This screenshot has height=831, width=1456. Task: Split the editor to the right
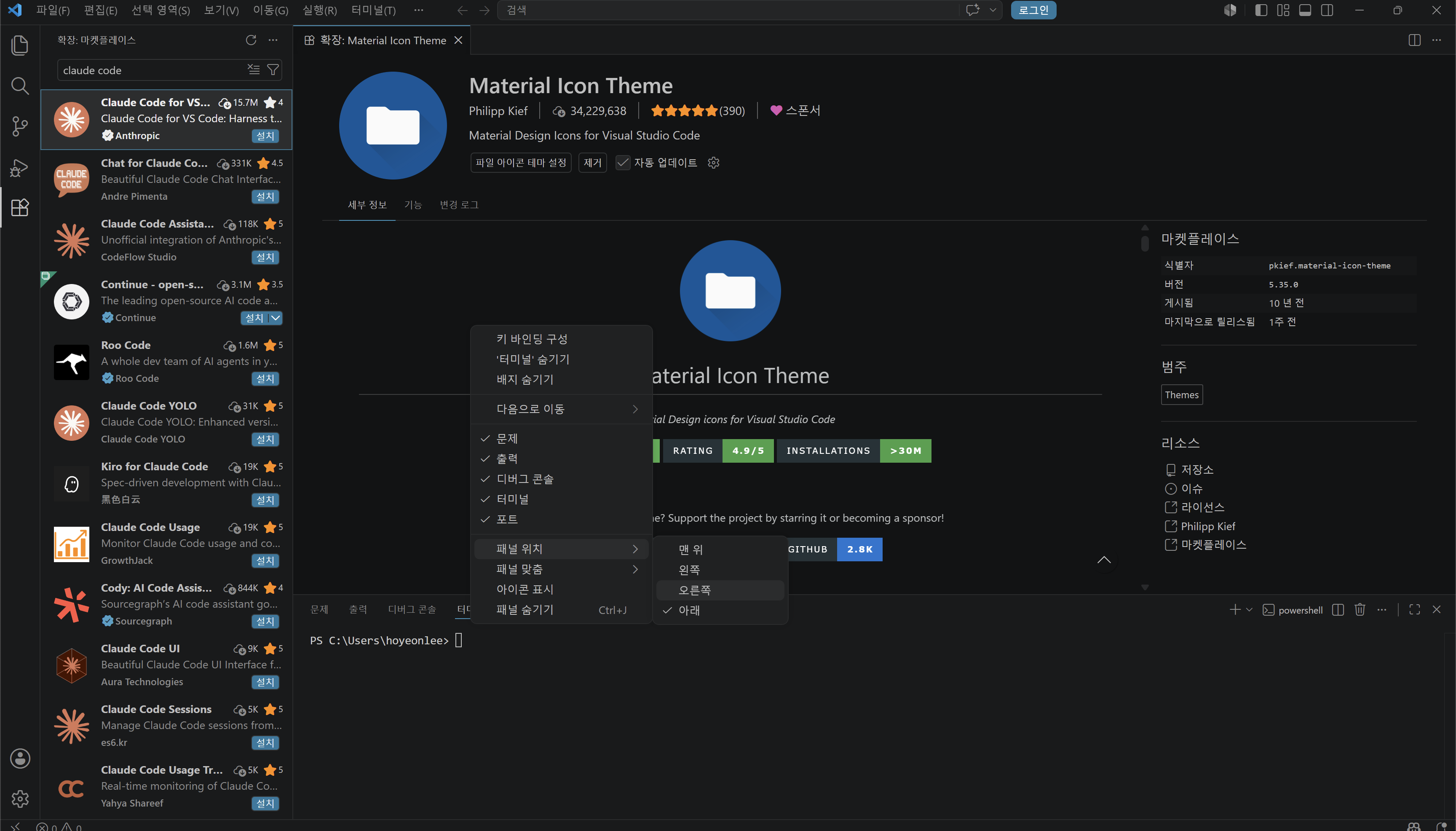[1414, 40]
